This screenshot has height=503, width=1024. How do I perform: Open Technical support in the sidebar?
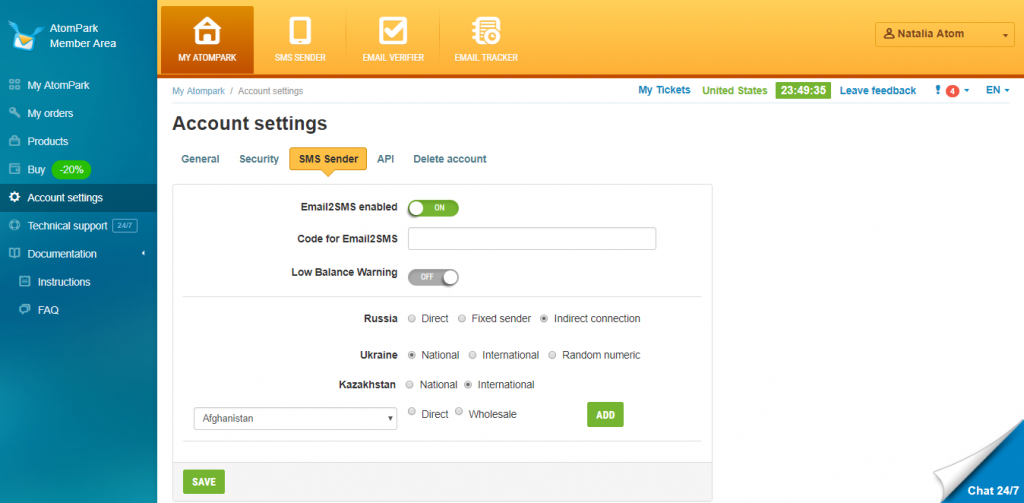(67, 225)
